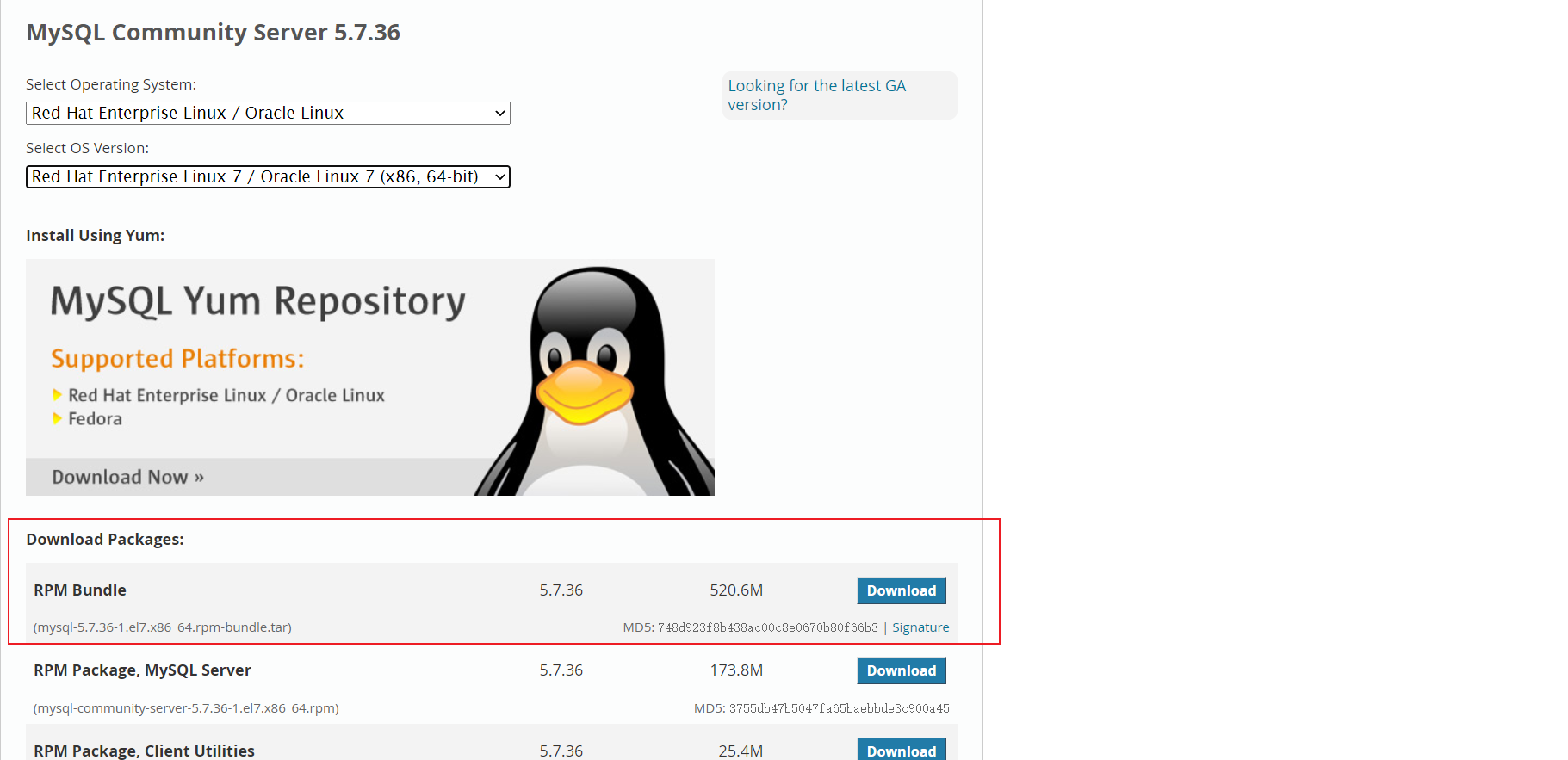
Task: Click the 5.7.36 version in the MySQL Server row
Action: pyautogui.click(x=561, y=670)
